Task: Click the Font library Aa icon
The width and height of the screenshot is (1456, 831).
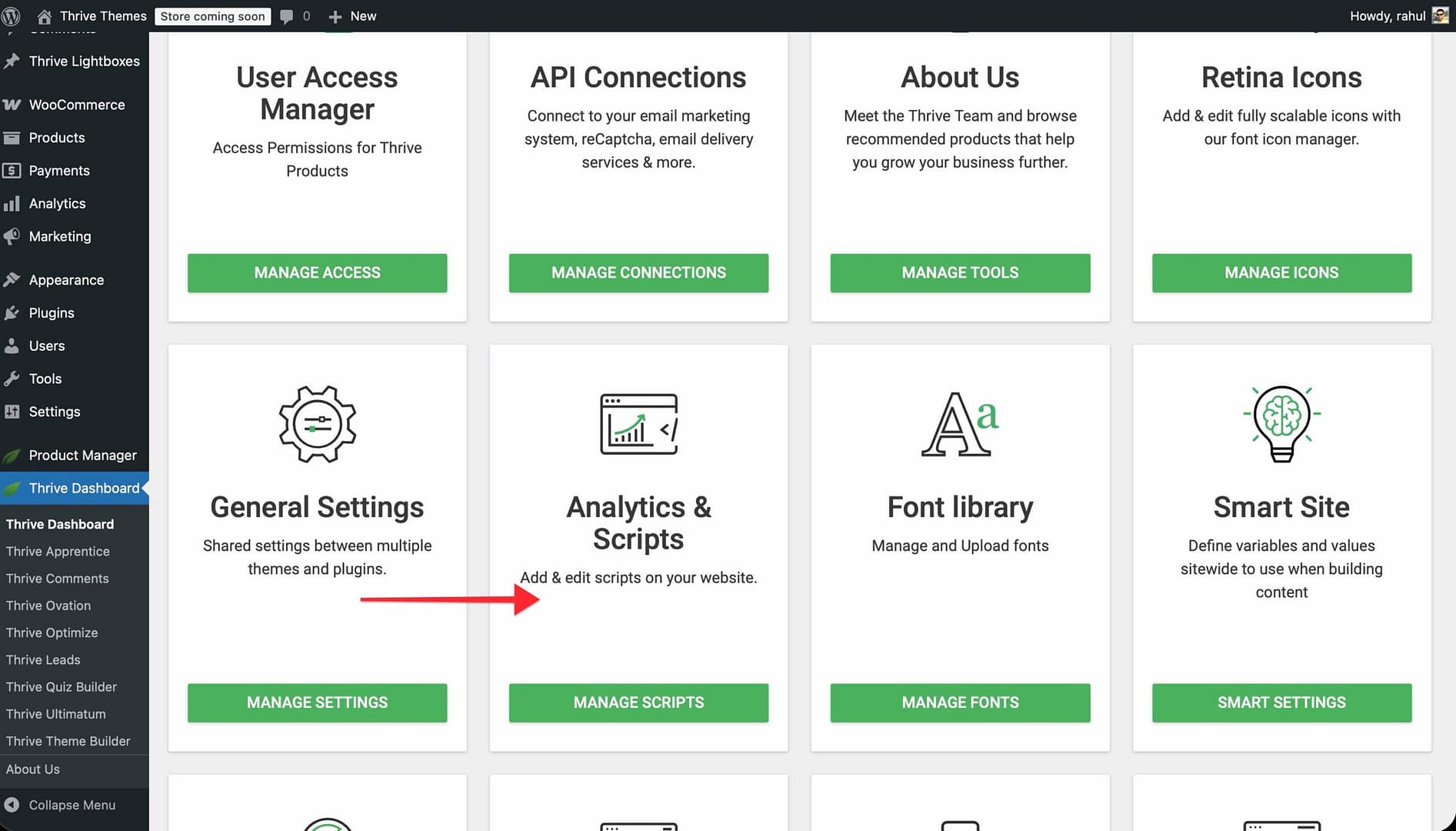Action: [x=960, y=424]
